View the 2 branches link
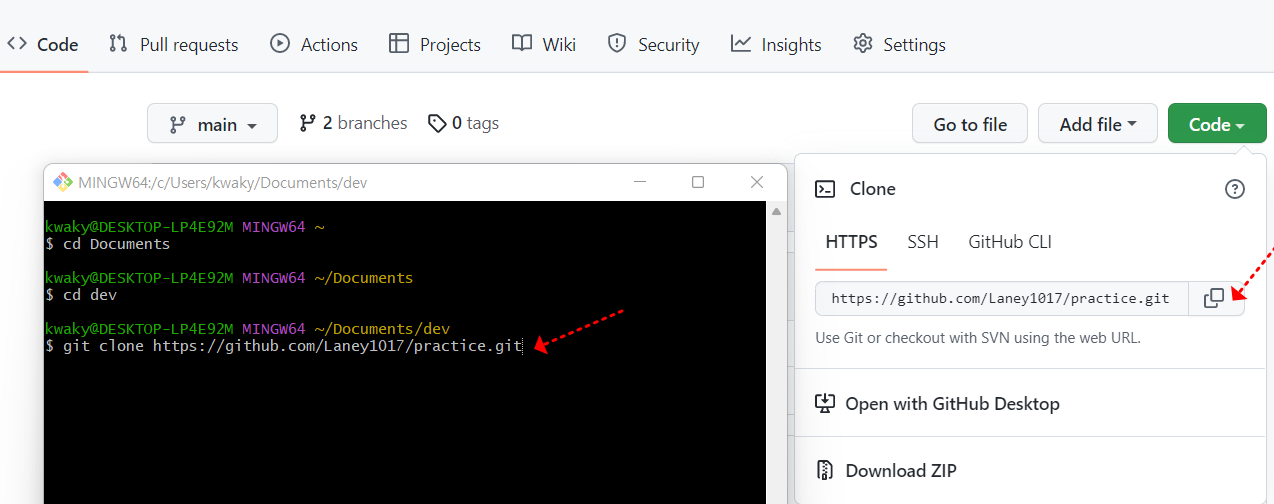The image size is (1274, 504). click(354, 123)
